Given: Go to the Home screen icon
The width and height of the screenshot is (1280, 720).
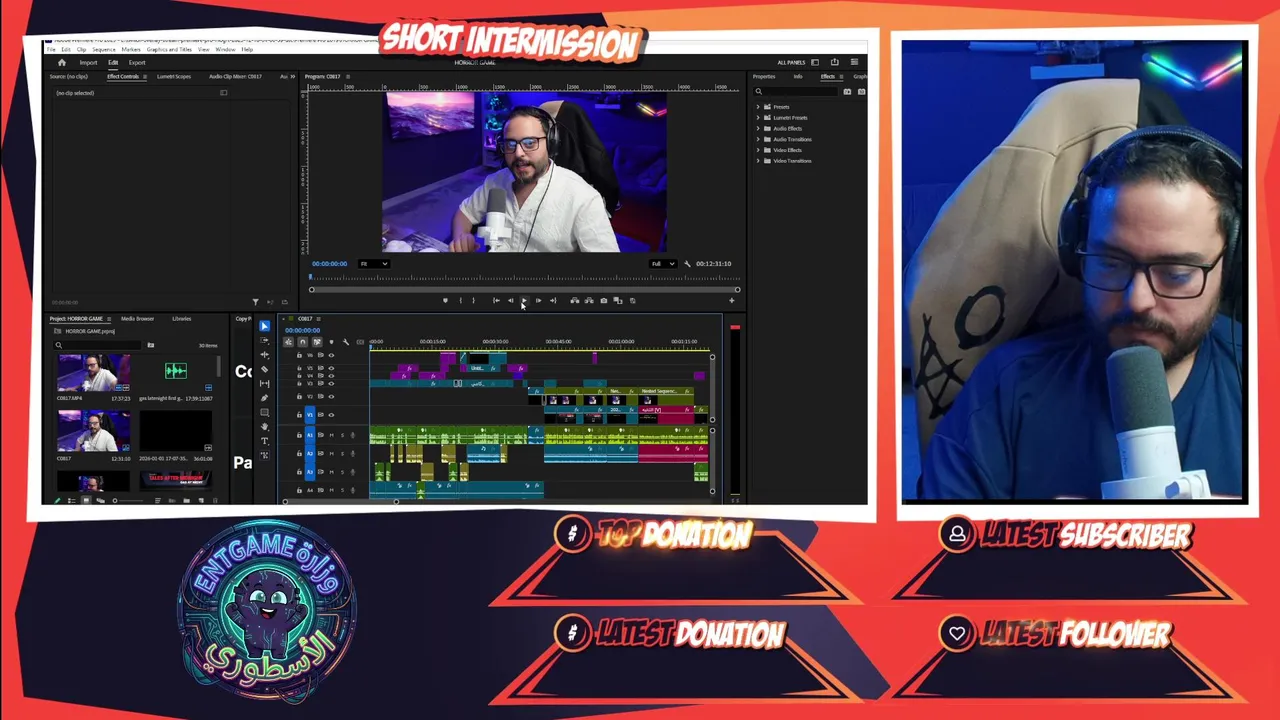Looking at the screenshot, I should coord(61,62).
